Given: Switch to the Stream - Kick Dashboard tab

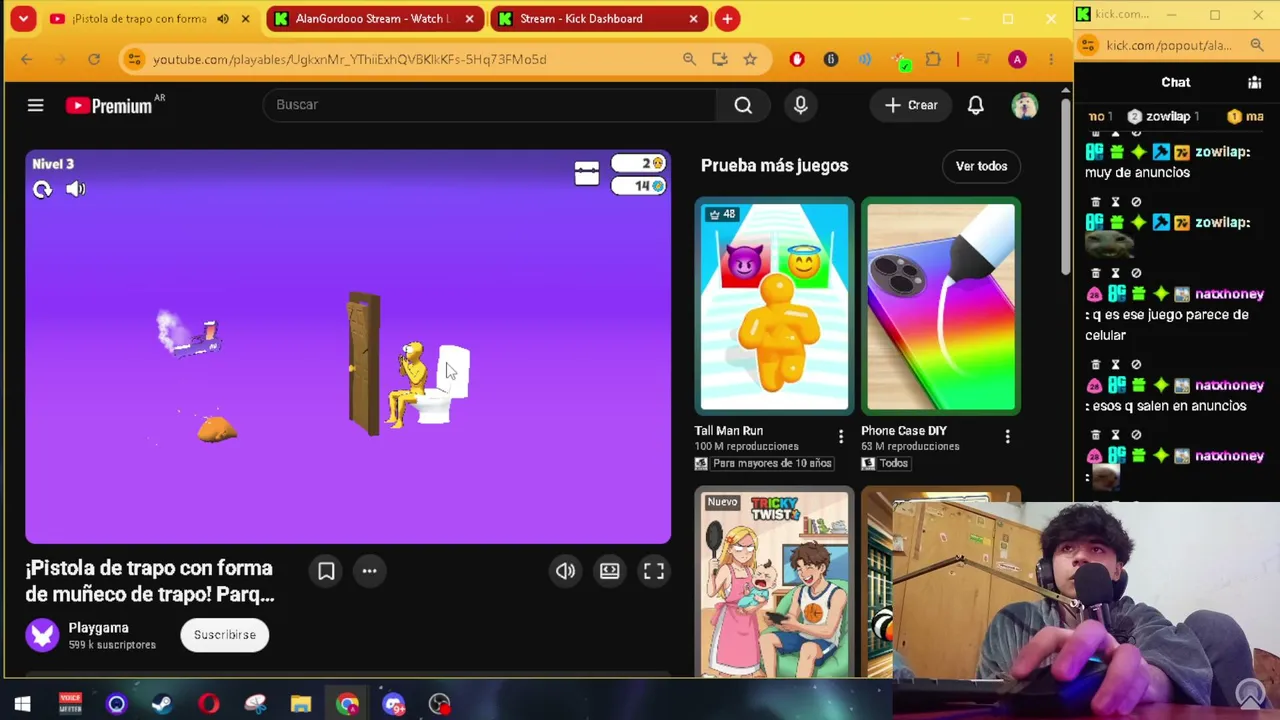Looking at the screenshot, I should (600, 19).
